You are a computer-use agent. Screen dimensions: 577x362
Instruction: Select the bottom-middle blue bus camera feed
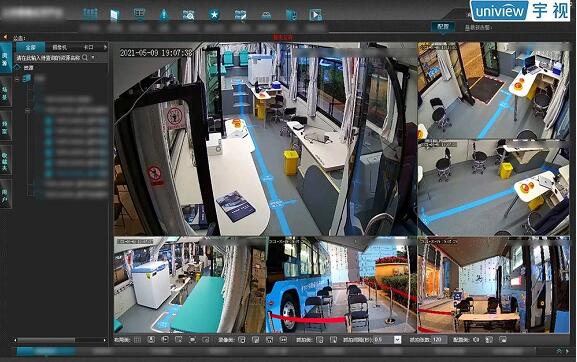341,285
